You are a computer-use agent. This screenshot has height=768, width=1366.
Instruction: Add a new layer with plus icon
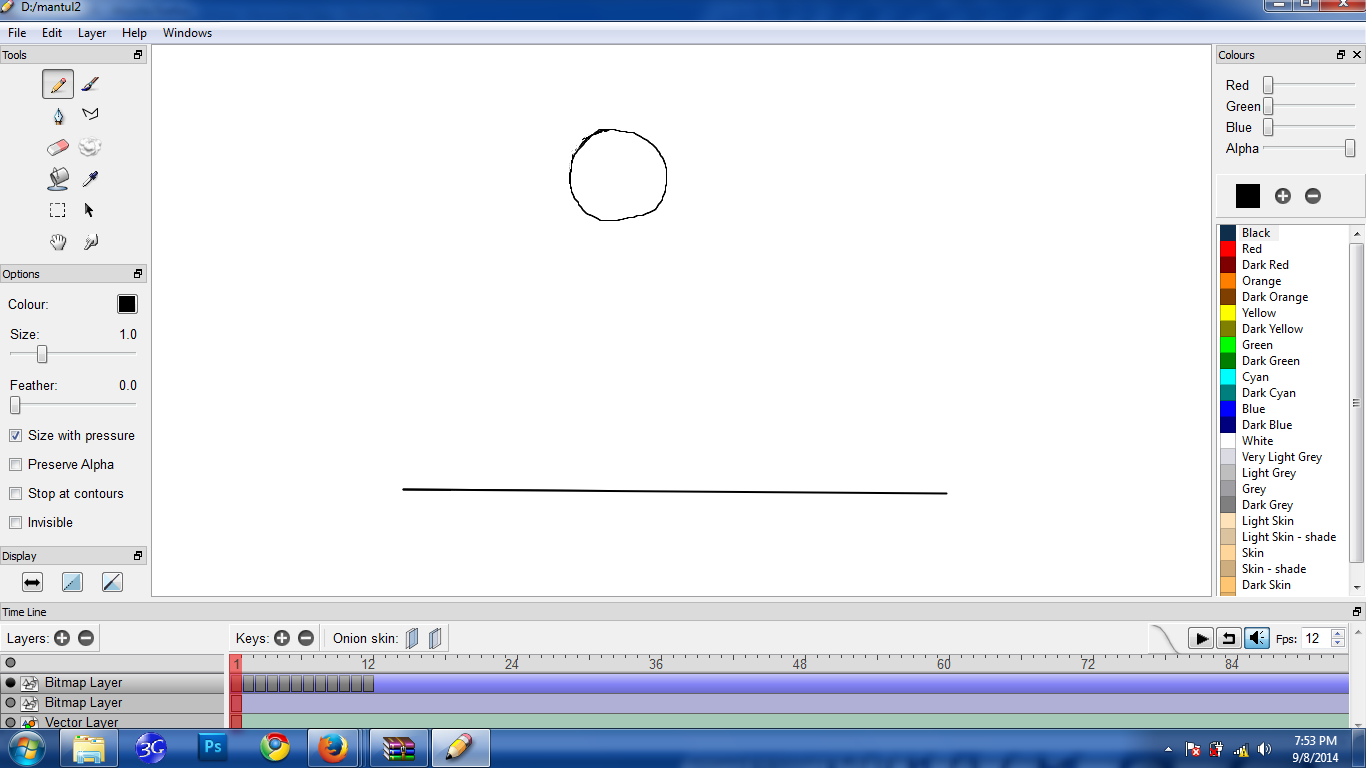point(62,638)
